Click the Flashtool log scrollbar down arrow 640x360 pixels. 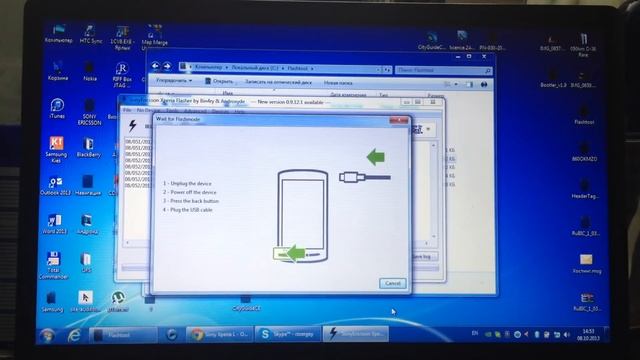433,236
